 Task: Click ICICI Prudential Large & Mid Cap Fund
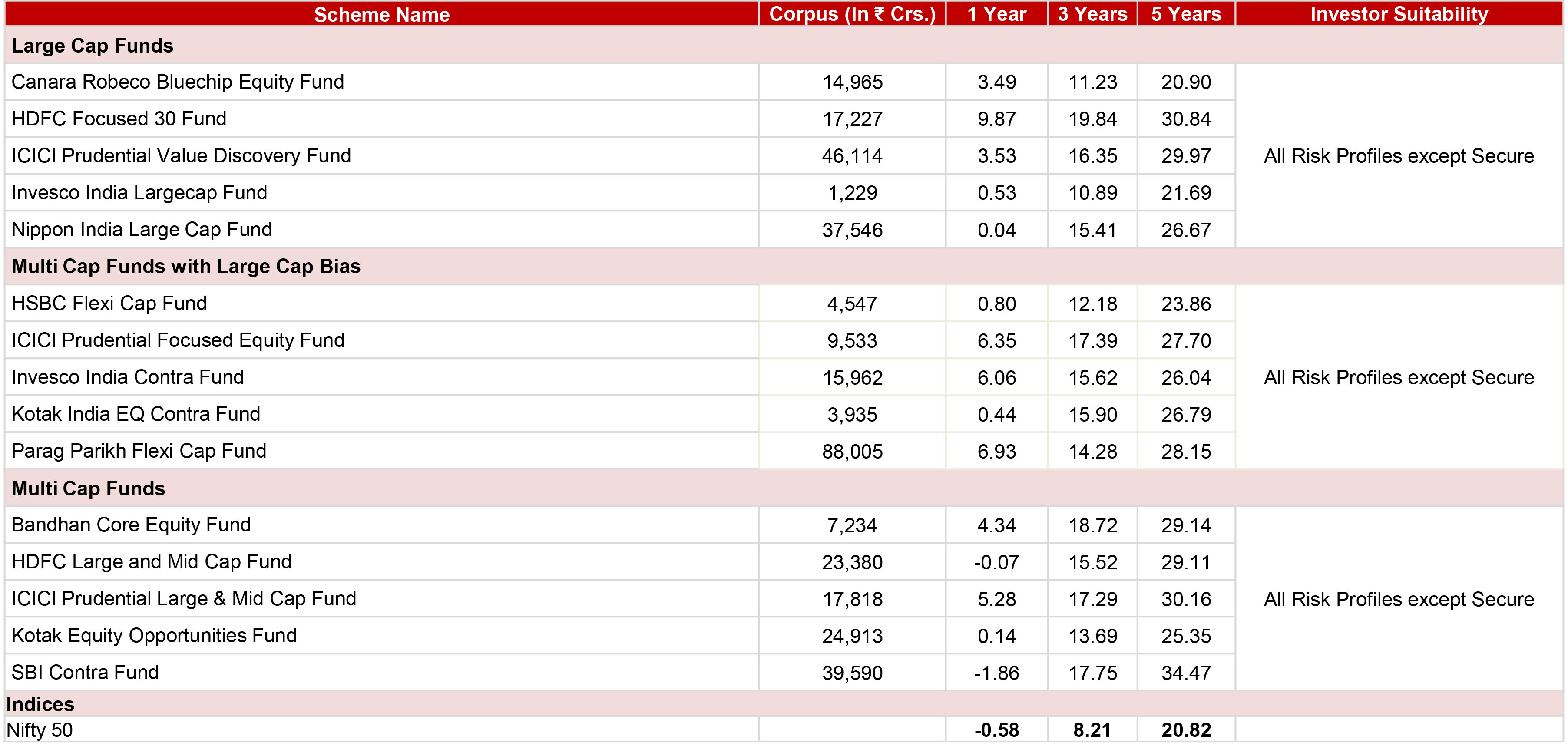tap(184, 599)
